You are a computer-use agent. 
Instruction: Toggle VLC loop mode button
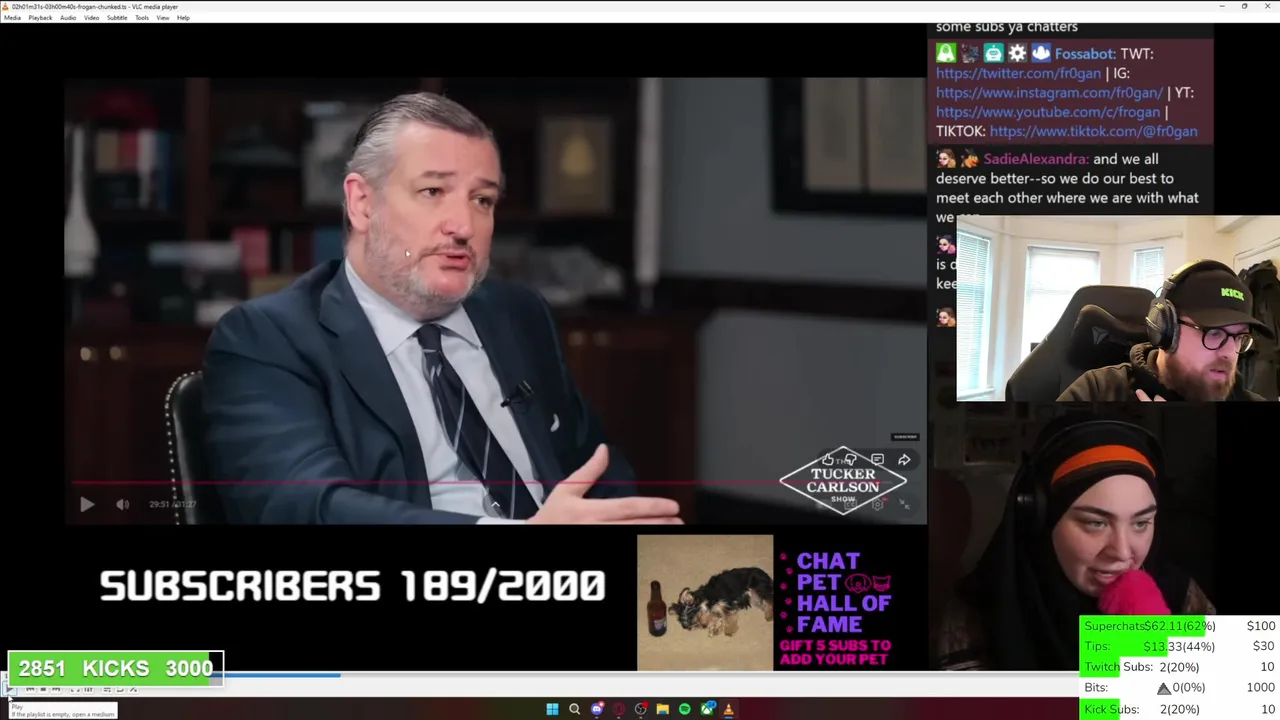(x=120, y=689)
